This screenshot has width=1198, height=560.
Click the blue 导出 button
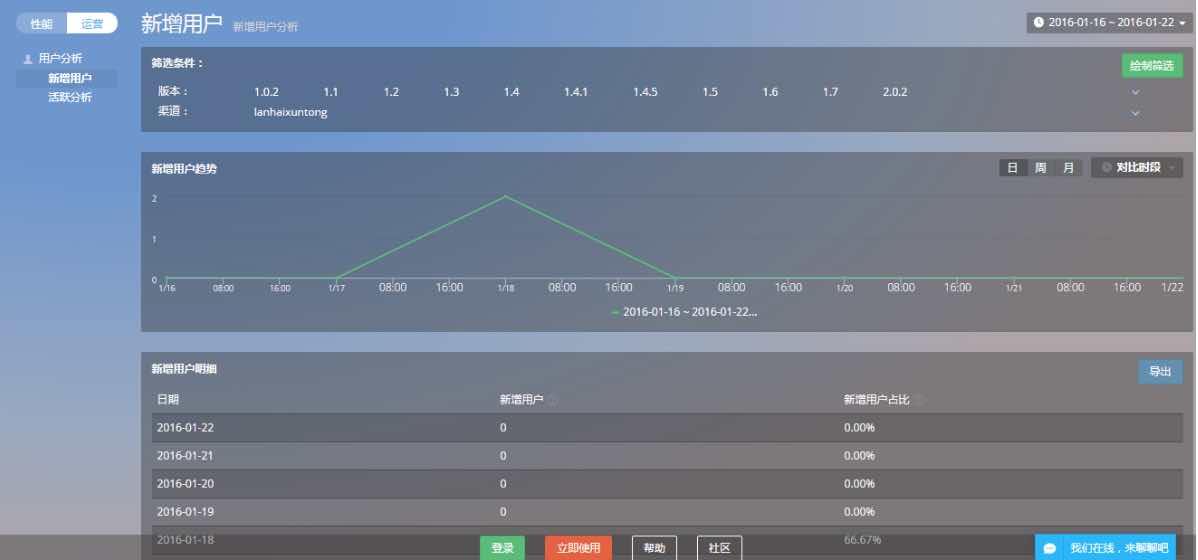tap(1160, 371)
